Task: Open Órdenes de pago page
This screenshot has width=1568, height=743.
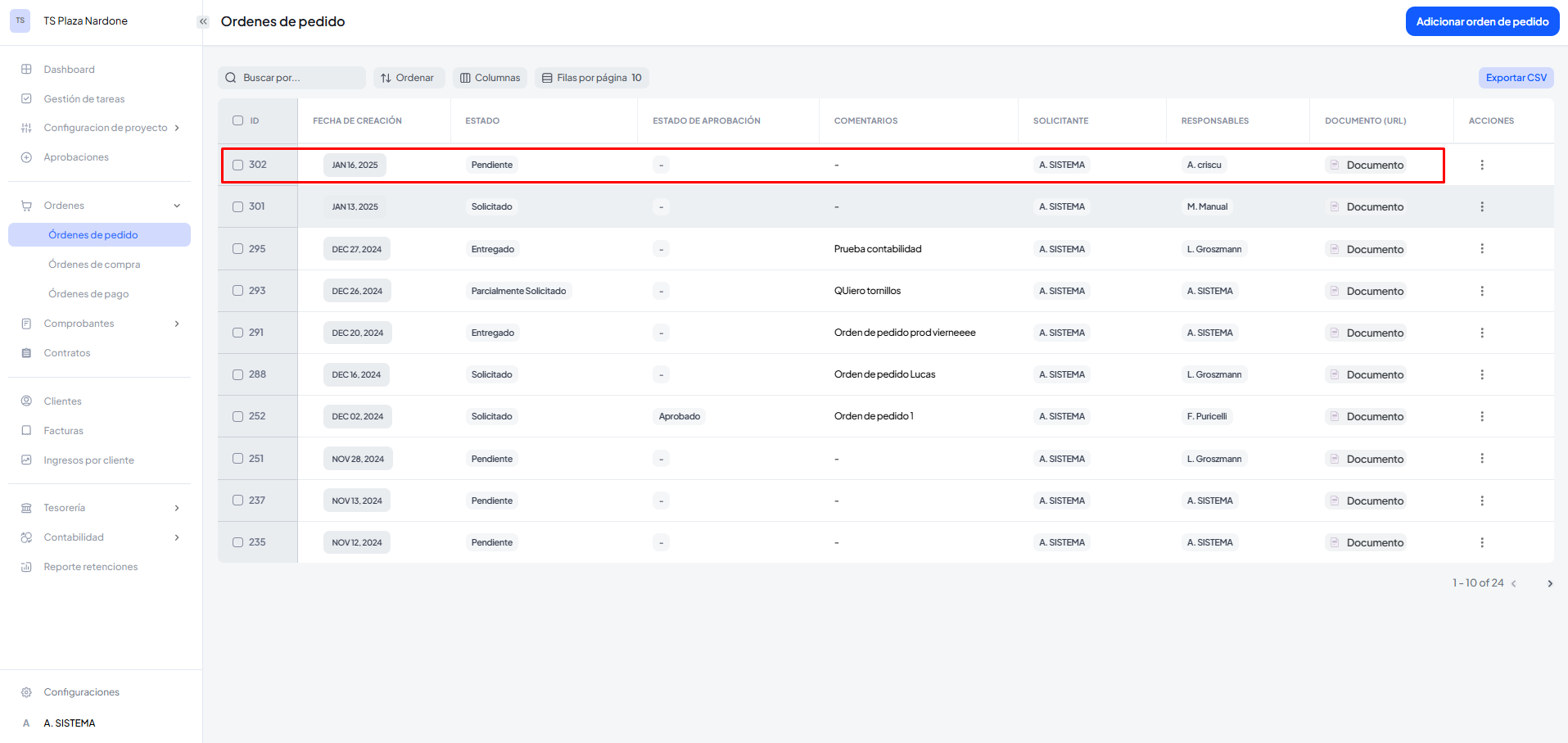Action: click(x=88, y=294)
